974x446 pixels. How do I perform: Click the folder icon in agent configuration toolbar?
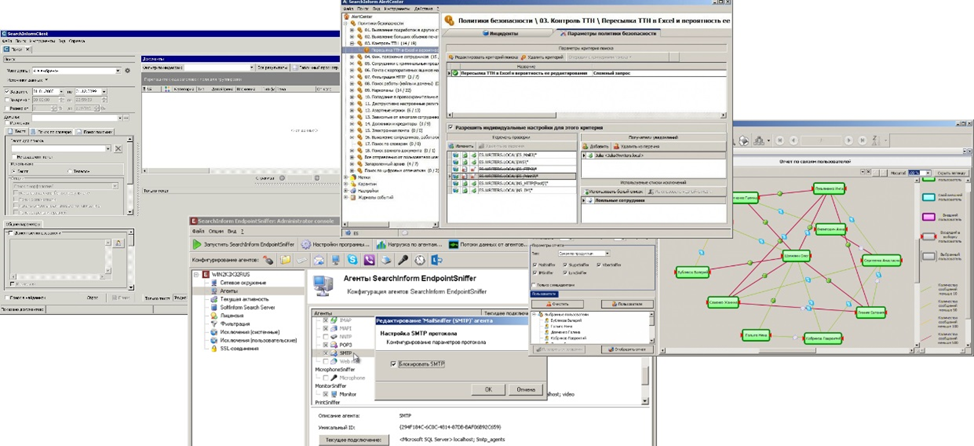point(285,260)
